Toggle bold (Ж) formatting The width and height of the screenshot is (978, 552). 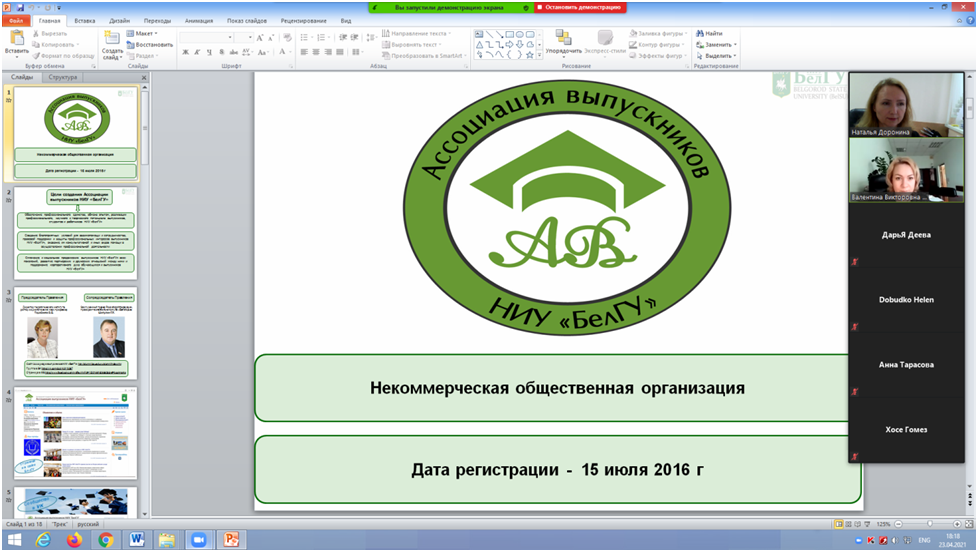coord(184,52)
